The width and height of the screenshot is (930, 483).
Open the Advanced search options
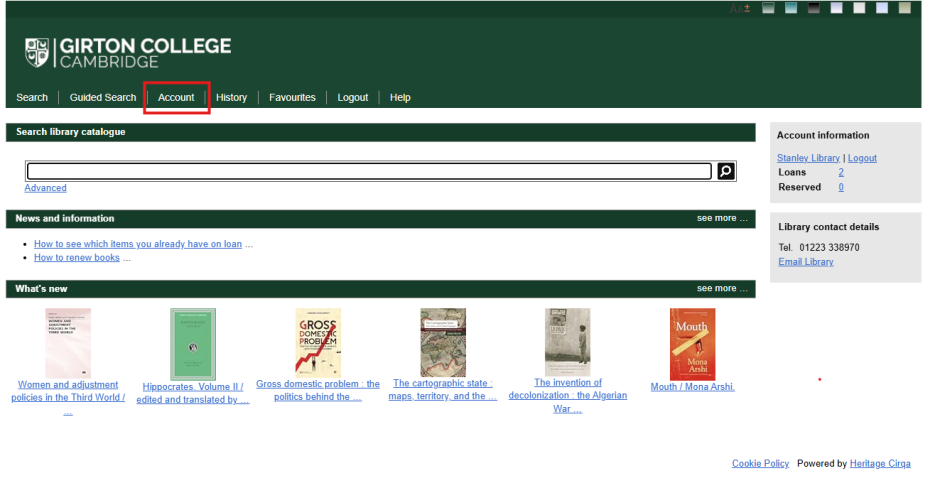[45, 188]
